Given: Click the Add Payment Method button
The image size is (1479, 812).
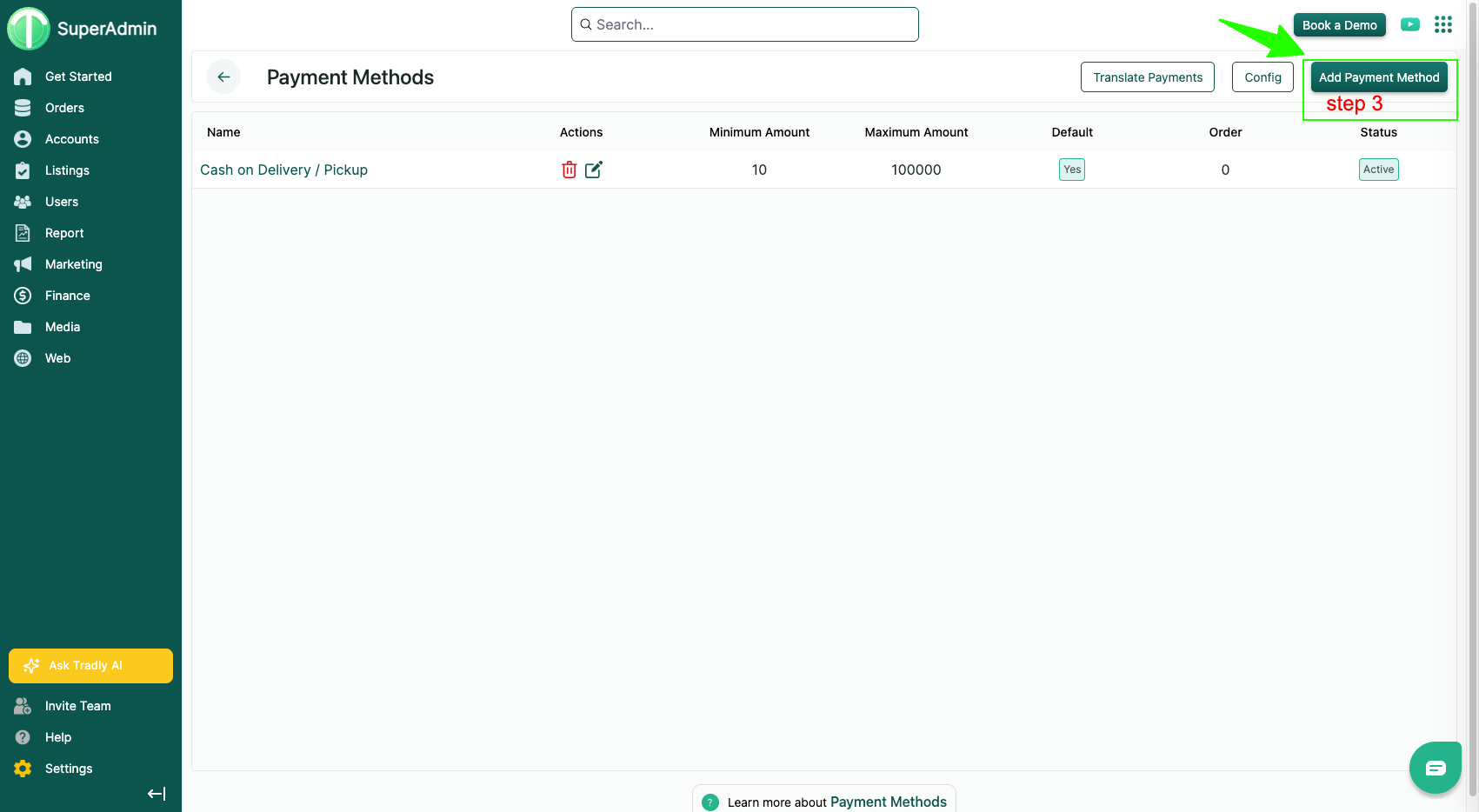Looking at the screenshot, I should pos(1379,77).
